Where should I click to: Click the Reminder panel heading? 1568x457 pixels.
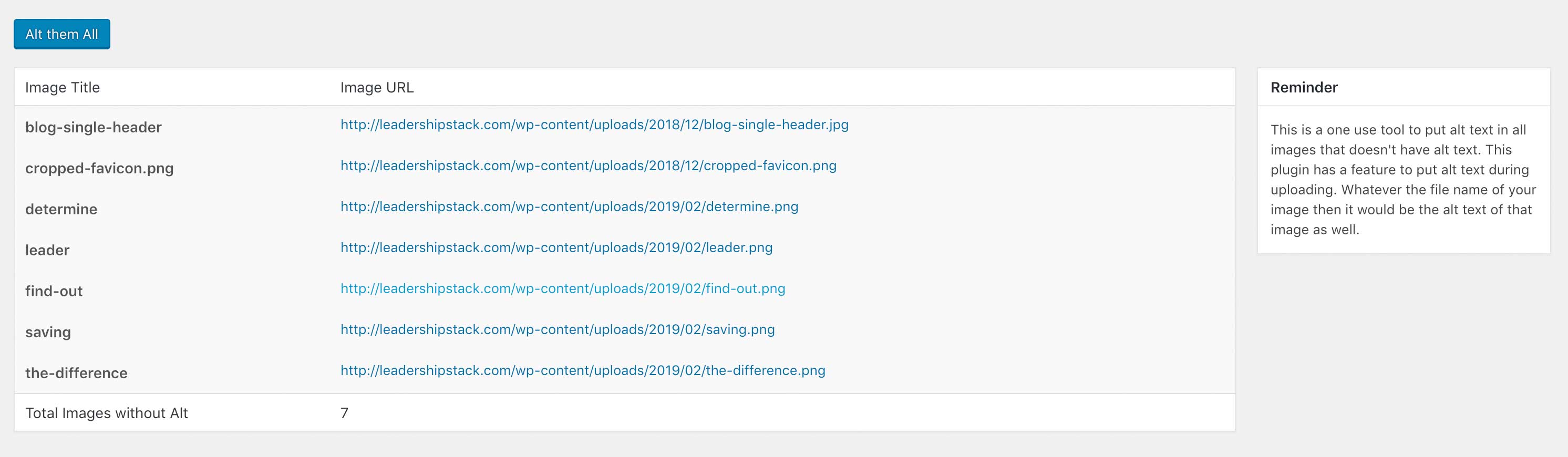[1304, 88]
